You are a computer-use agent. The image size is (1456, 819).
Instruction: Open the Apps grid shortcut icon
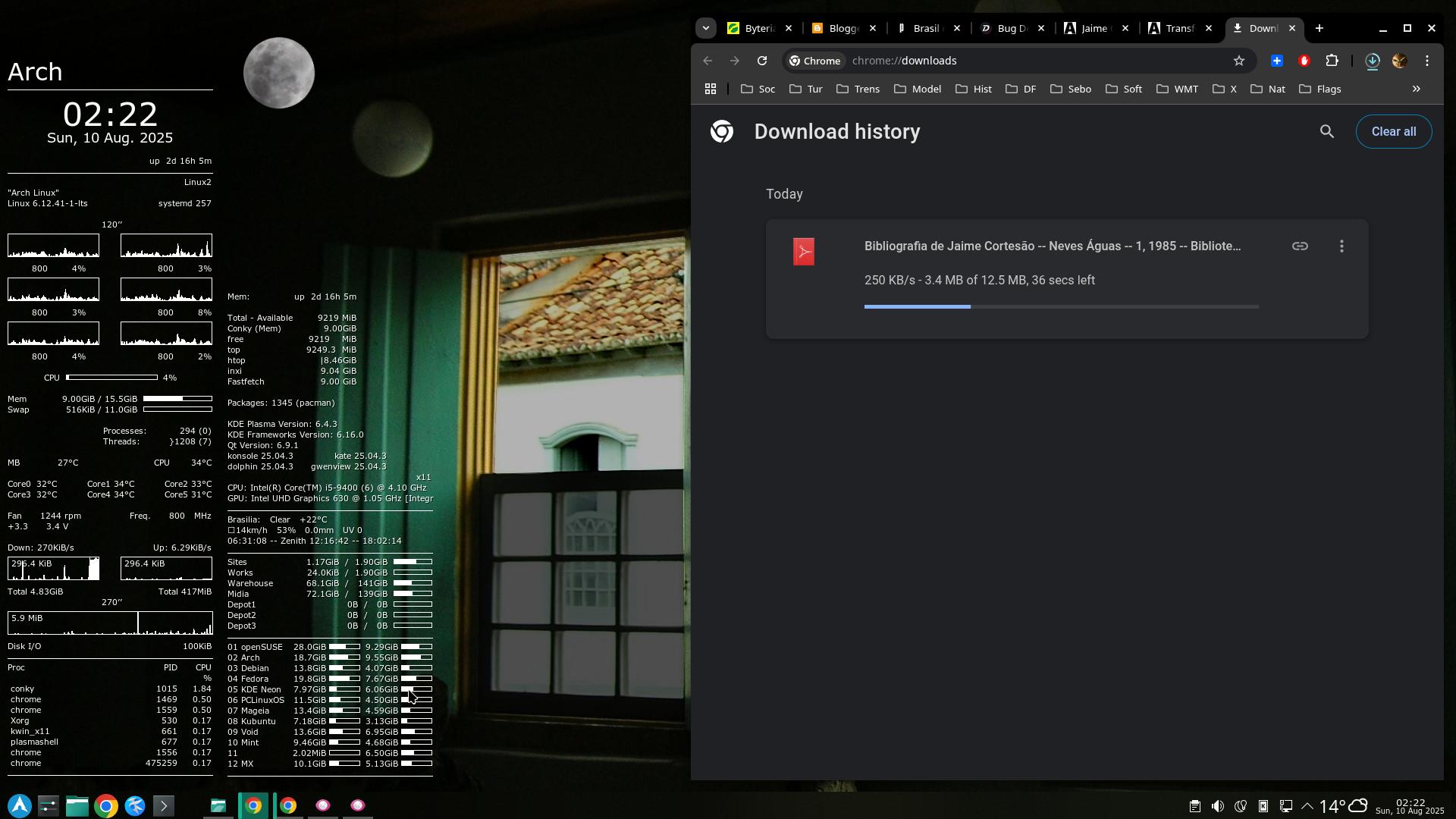[711, 89]
